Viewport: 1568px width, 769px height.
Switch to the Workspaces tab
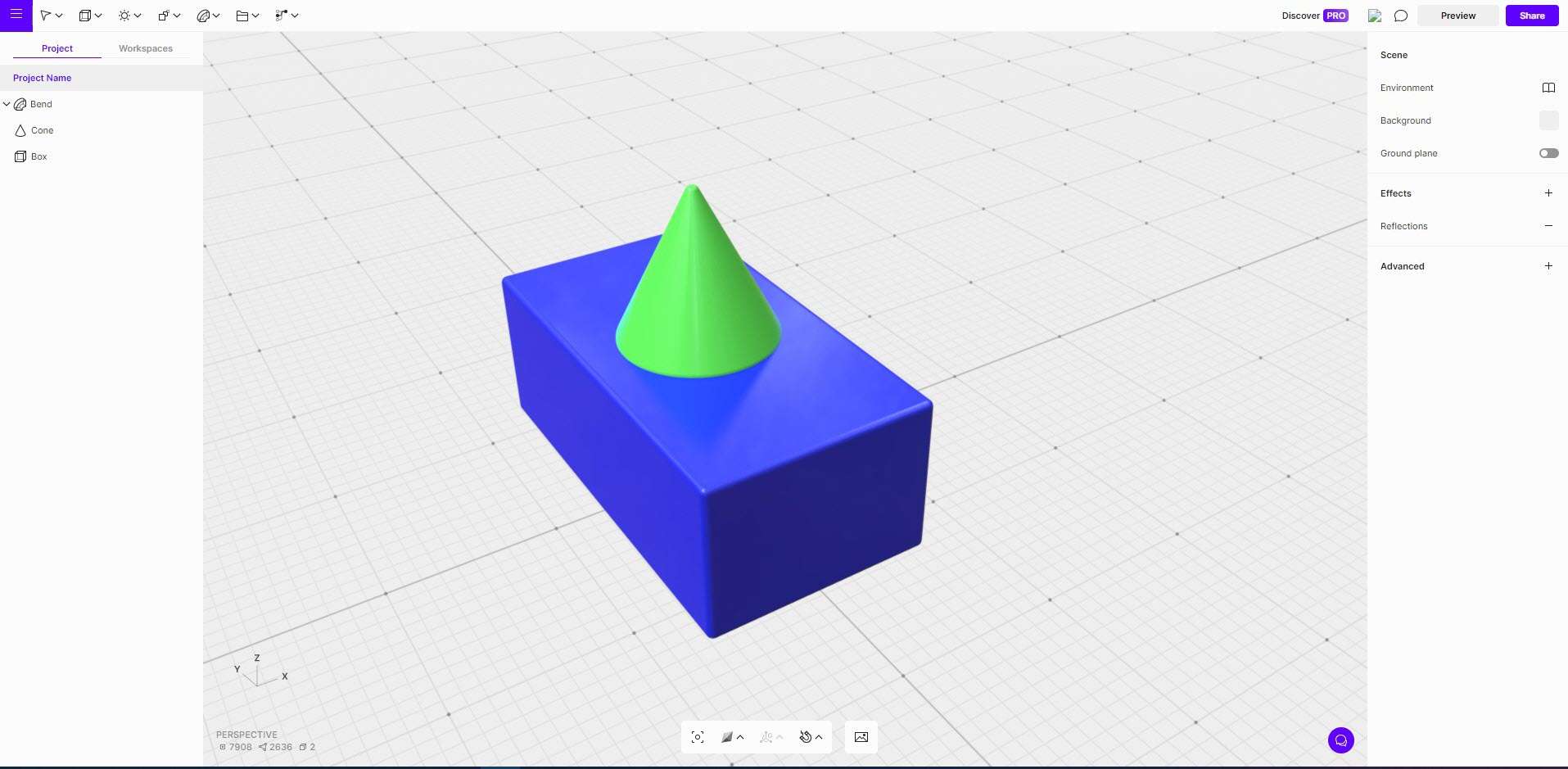(145, 47)
